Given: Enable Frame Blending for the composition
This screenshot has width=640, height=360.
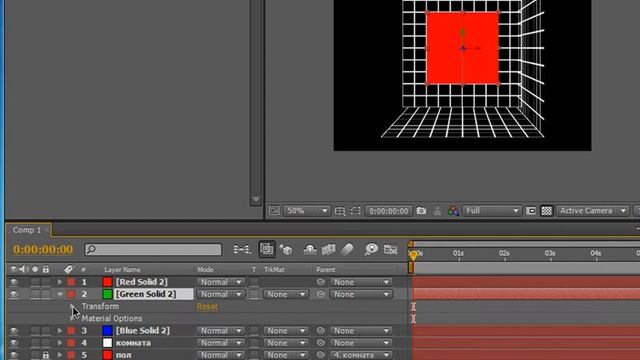Looking at the screenshot, I should (329, 249).
